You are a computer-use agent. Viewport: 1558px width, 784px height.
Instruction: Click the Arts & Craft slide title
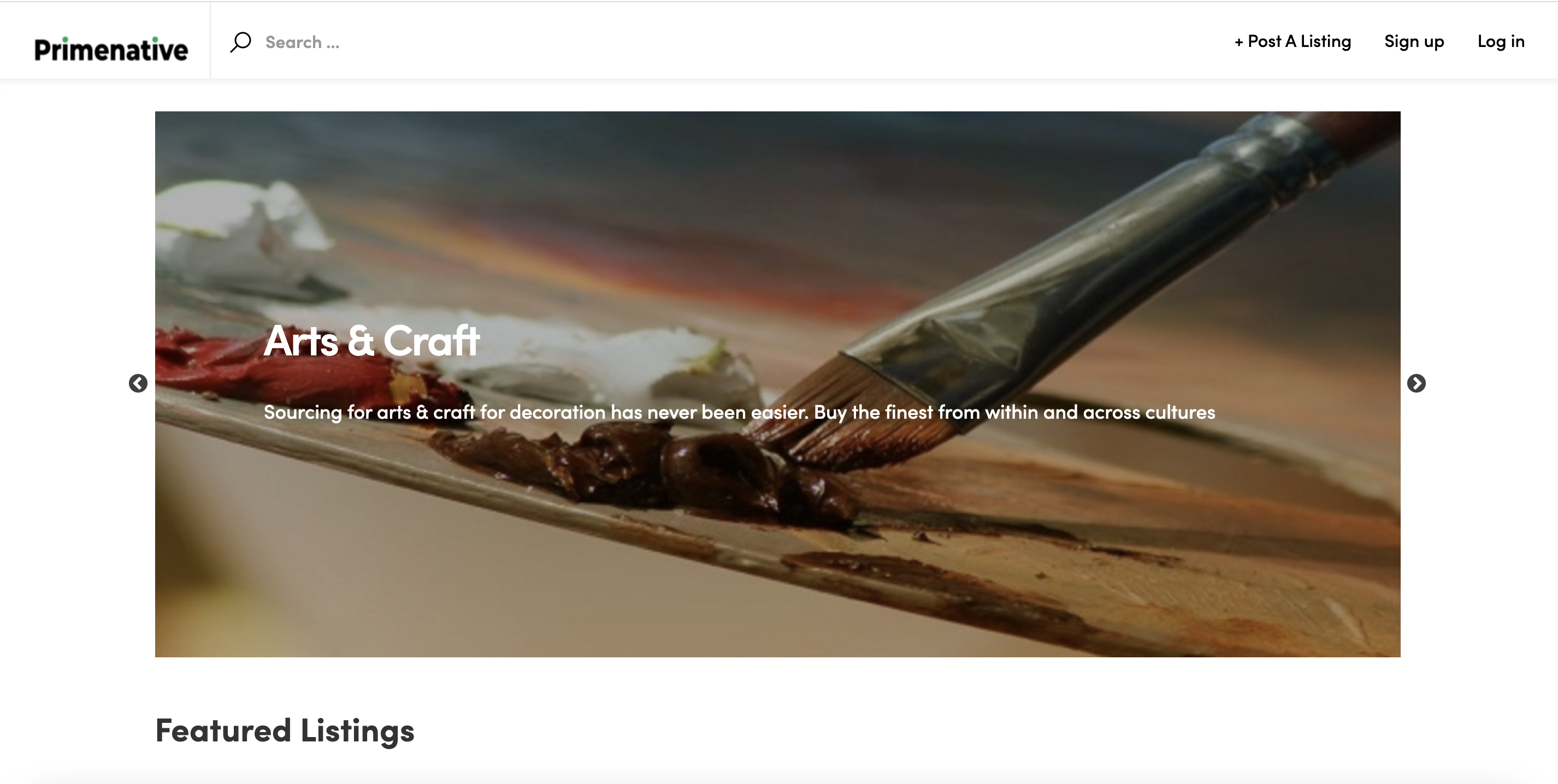(371, 340)
